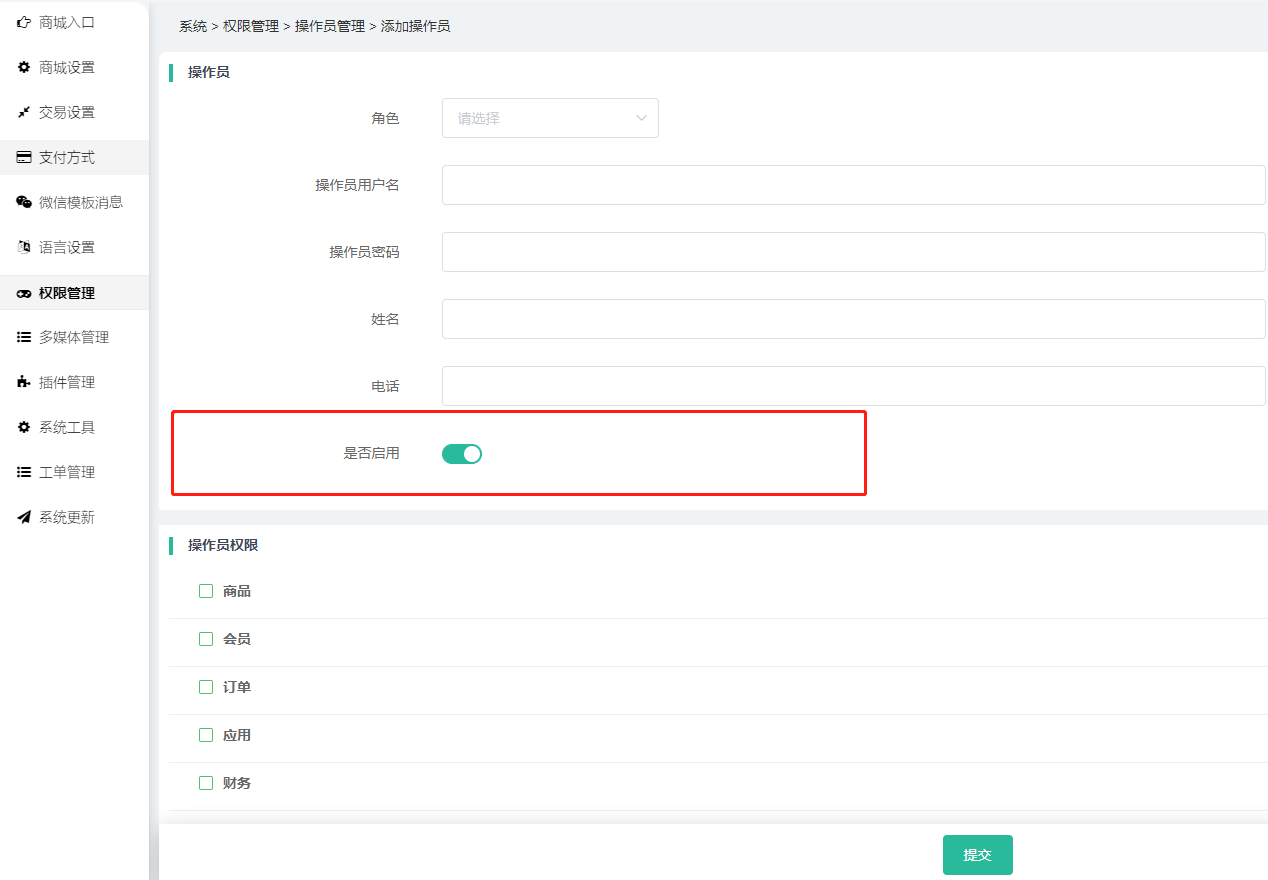This screenshot has width=1268, height=880.
Task: Submit the form with 提交 button
Action: [977, 855]
